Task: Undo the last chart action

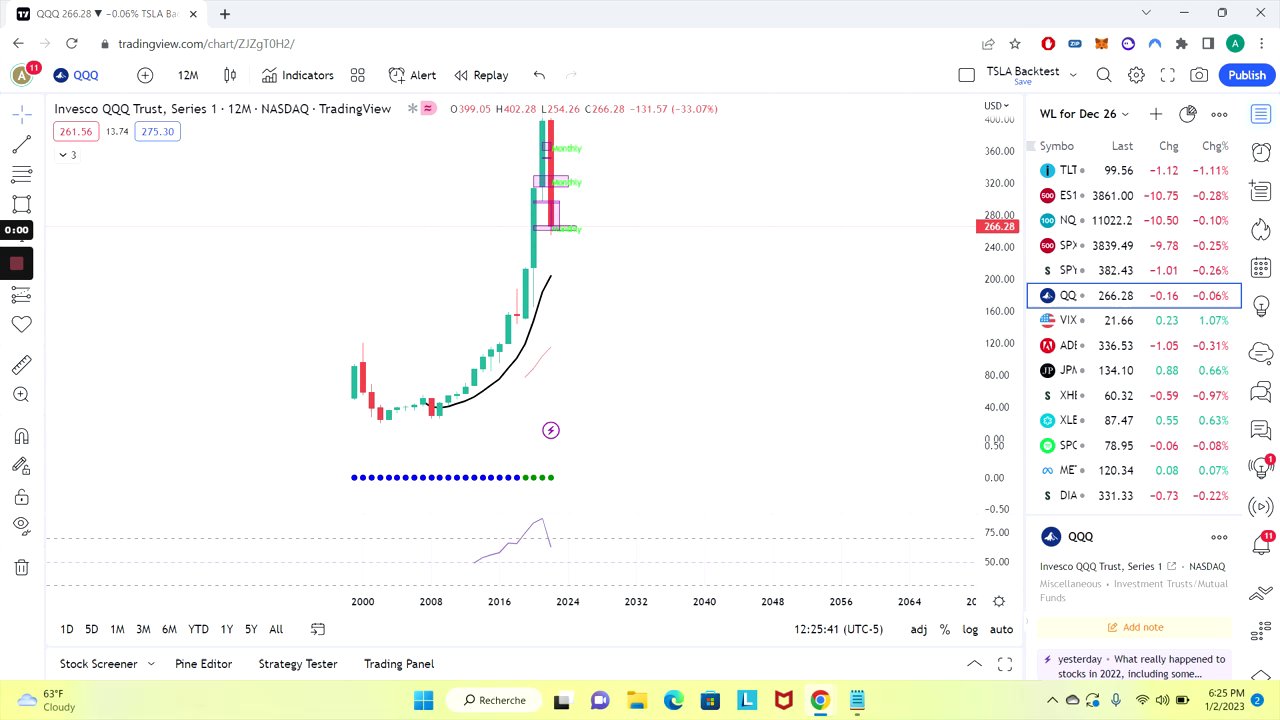Action: click(539, 75)
